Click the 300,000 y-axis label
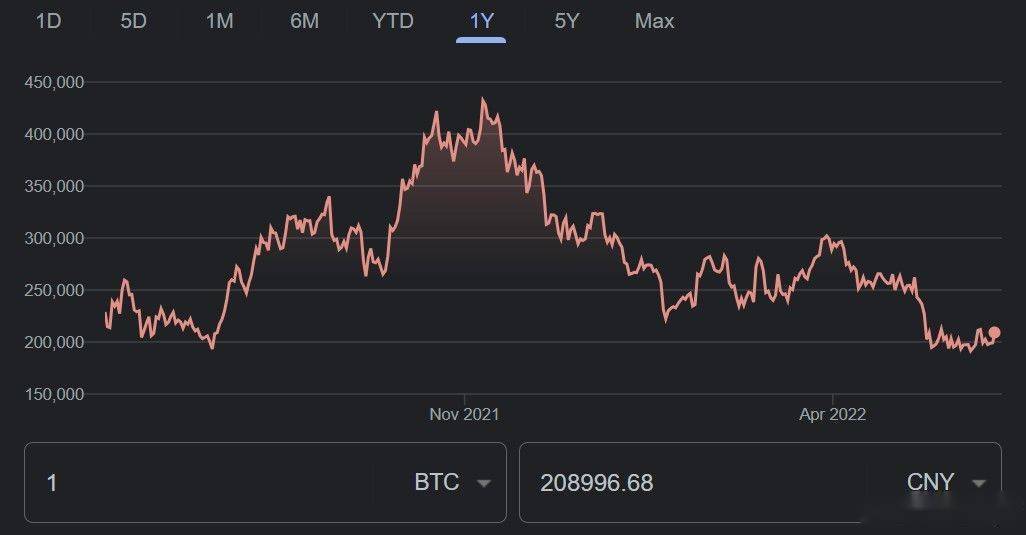Image resolution: width=1026 pixels, height=535 pixels. (54, 238)
